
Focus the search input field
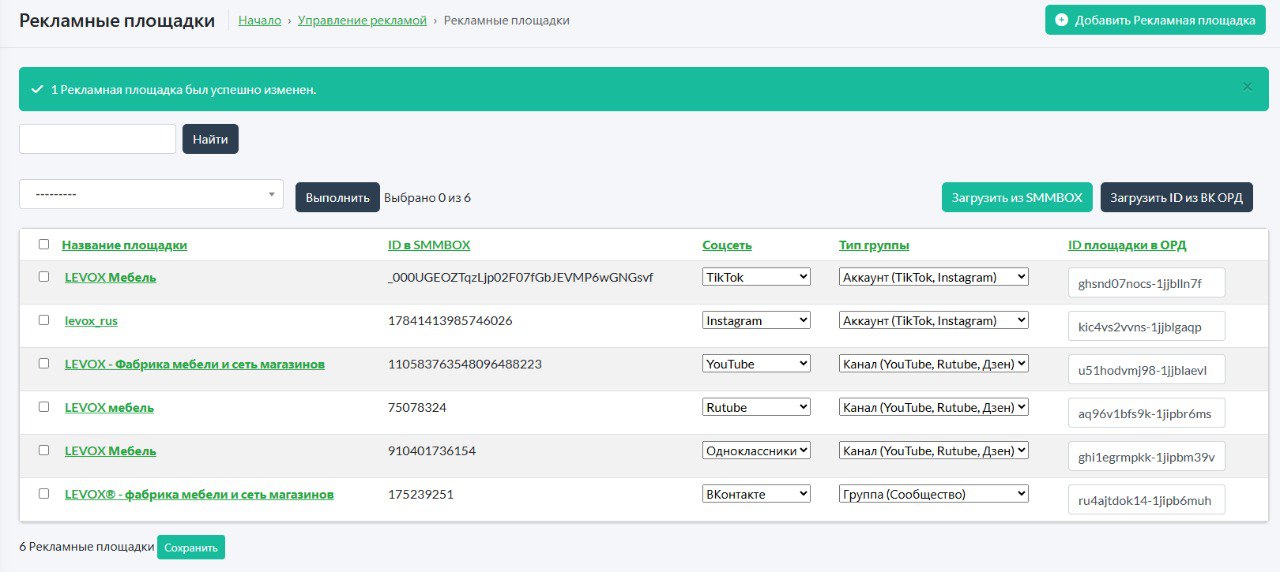click(x=98, y=139)
